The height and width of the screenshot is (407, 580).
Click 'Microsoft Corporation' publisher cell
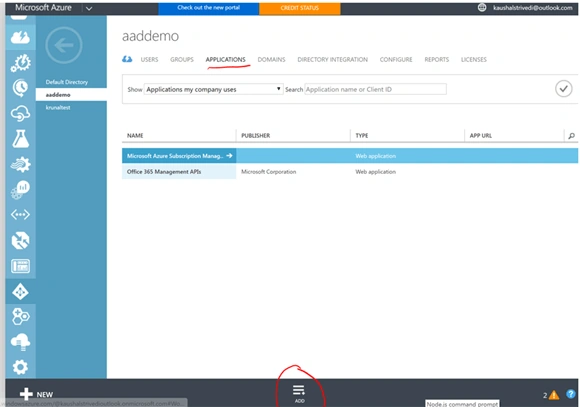[269, 172]
